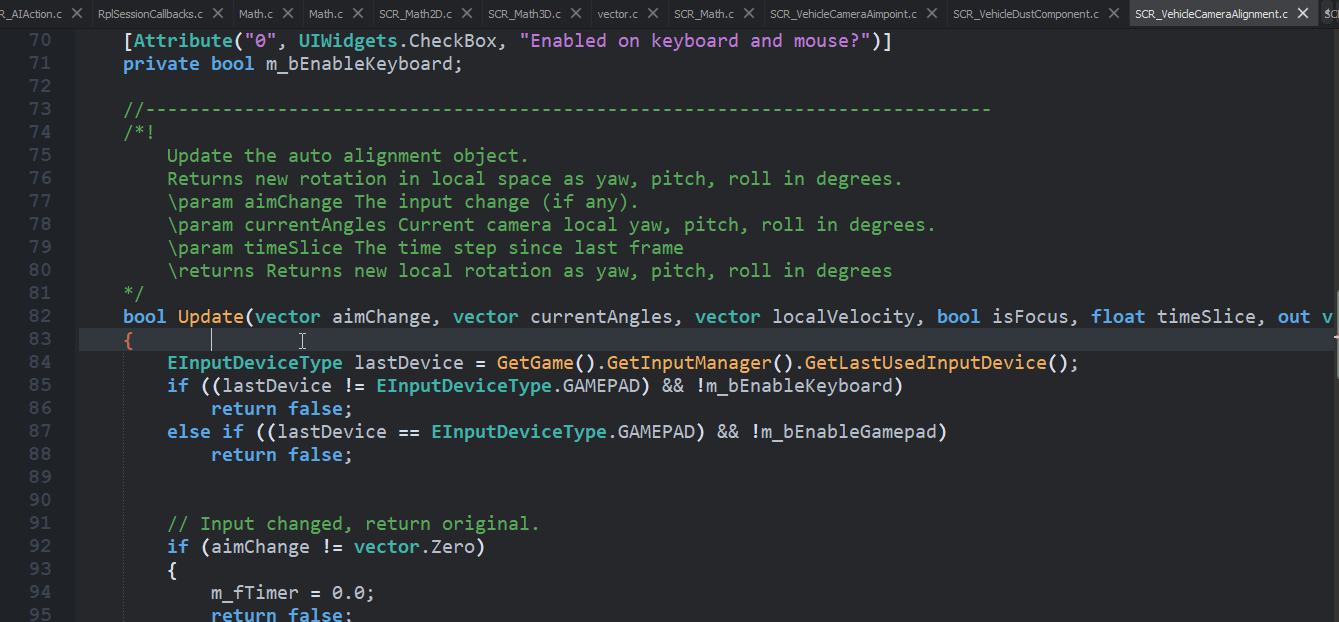Switch to the SCR_Math3D.c tab
1339x622 pixels.
click(x=524, y=14)
